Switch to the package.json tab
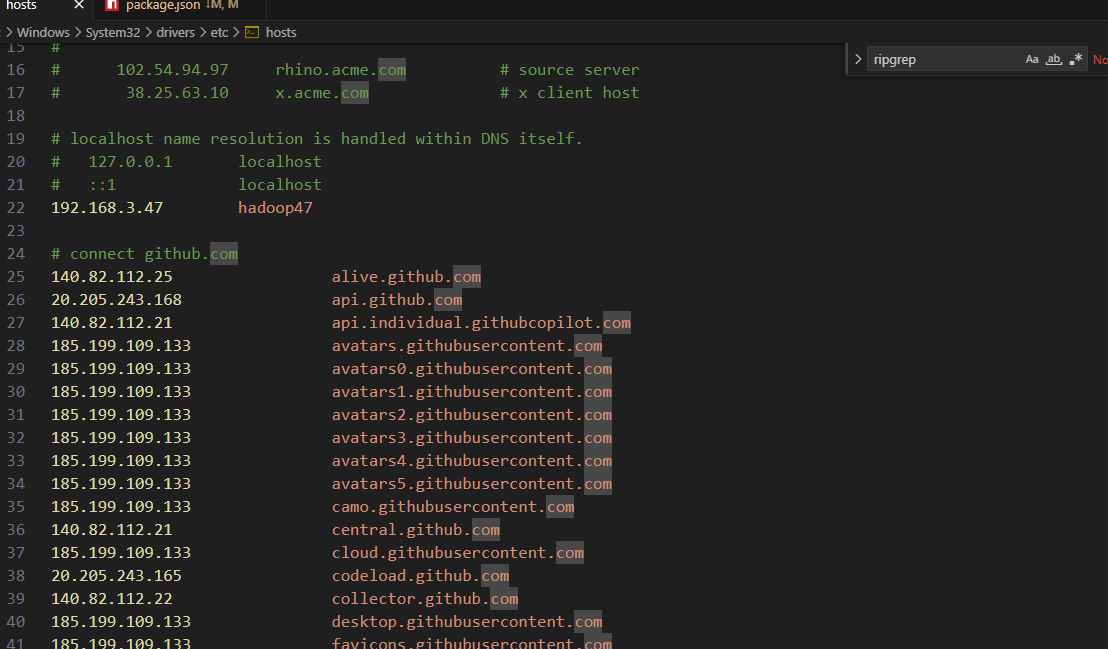The image size is (1108, 649). 163,6
